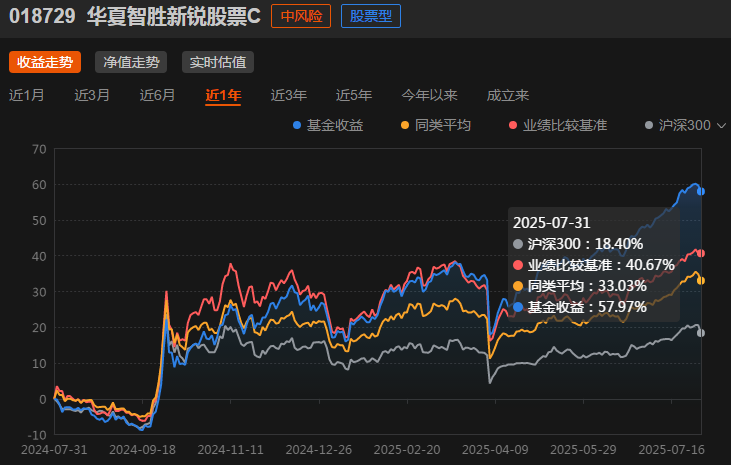The image size is (731, 465).
Task: Click x-axis date label 2025-05-29
Action: [x=583, y=450]
